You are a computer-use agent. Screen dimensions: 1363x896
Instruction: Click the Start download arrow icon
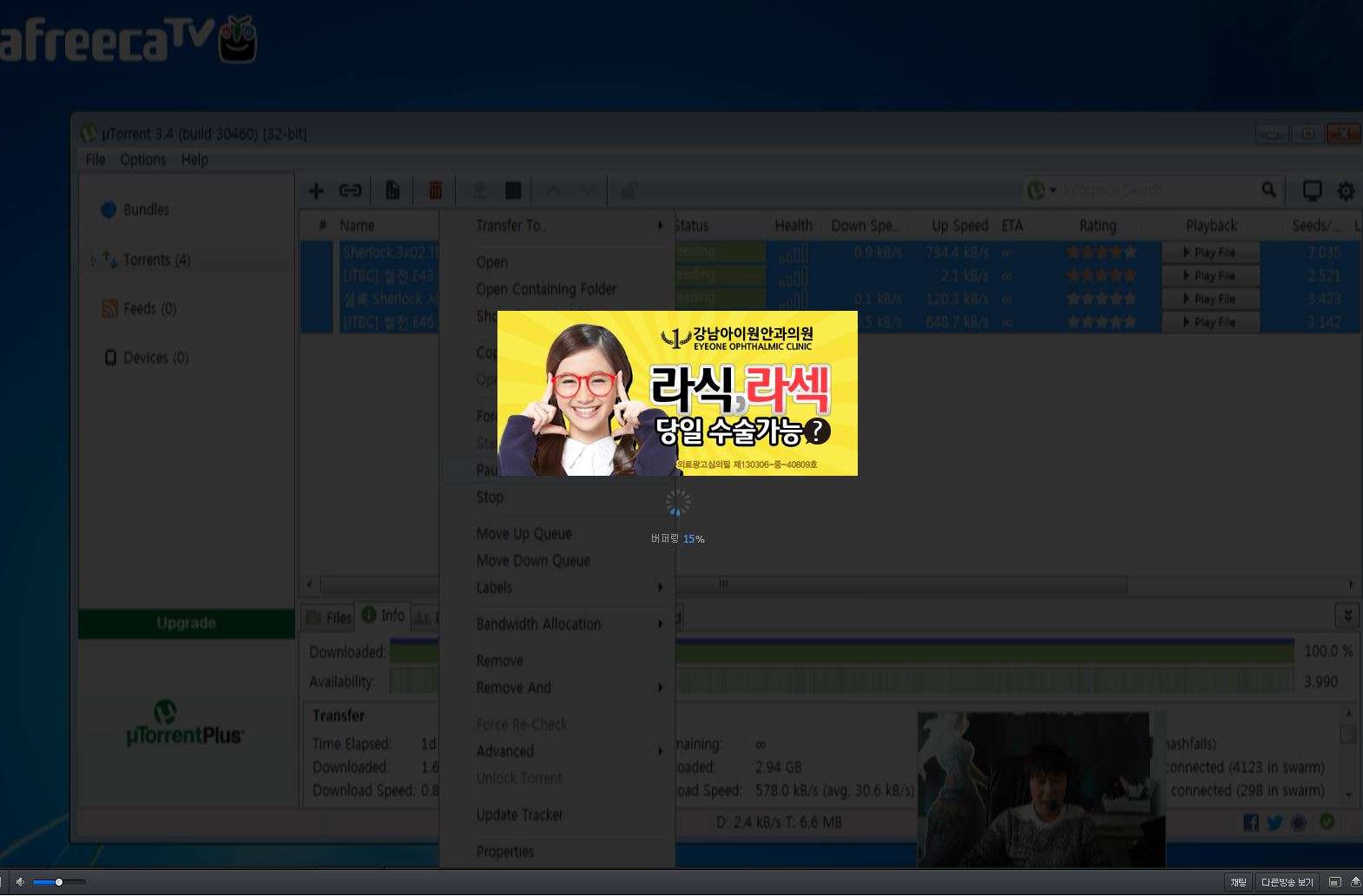478,190
